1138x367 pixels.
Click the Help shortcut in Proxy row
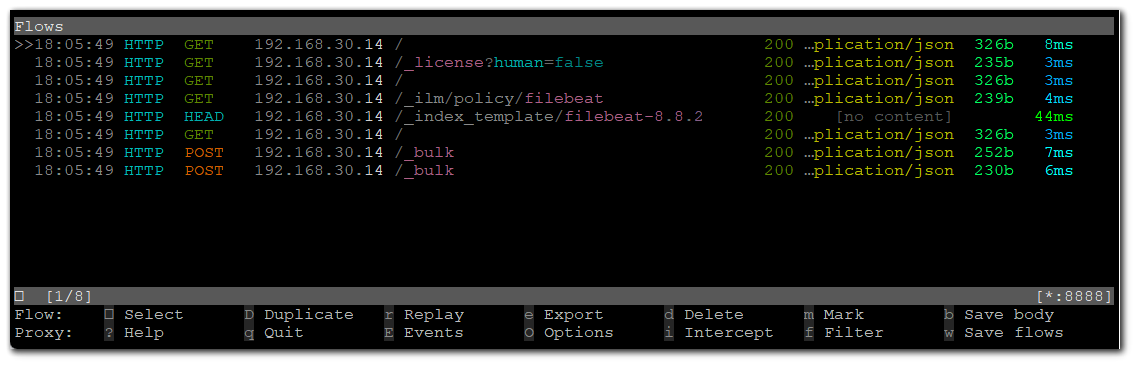click(144, 333)
